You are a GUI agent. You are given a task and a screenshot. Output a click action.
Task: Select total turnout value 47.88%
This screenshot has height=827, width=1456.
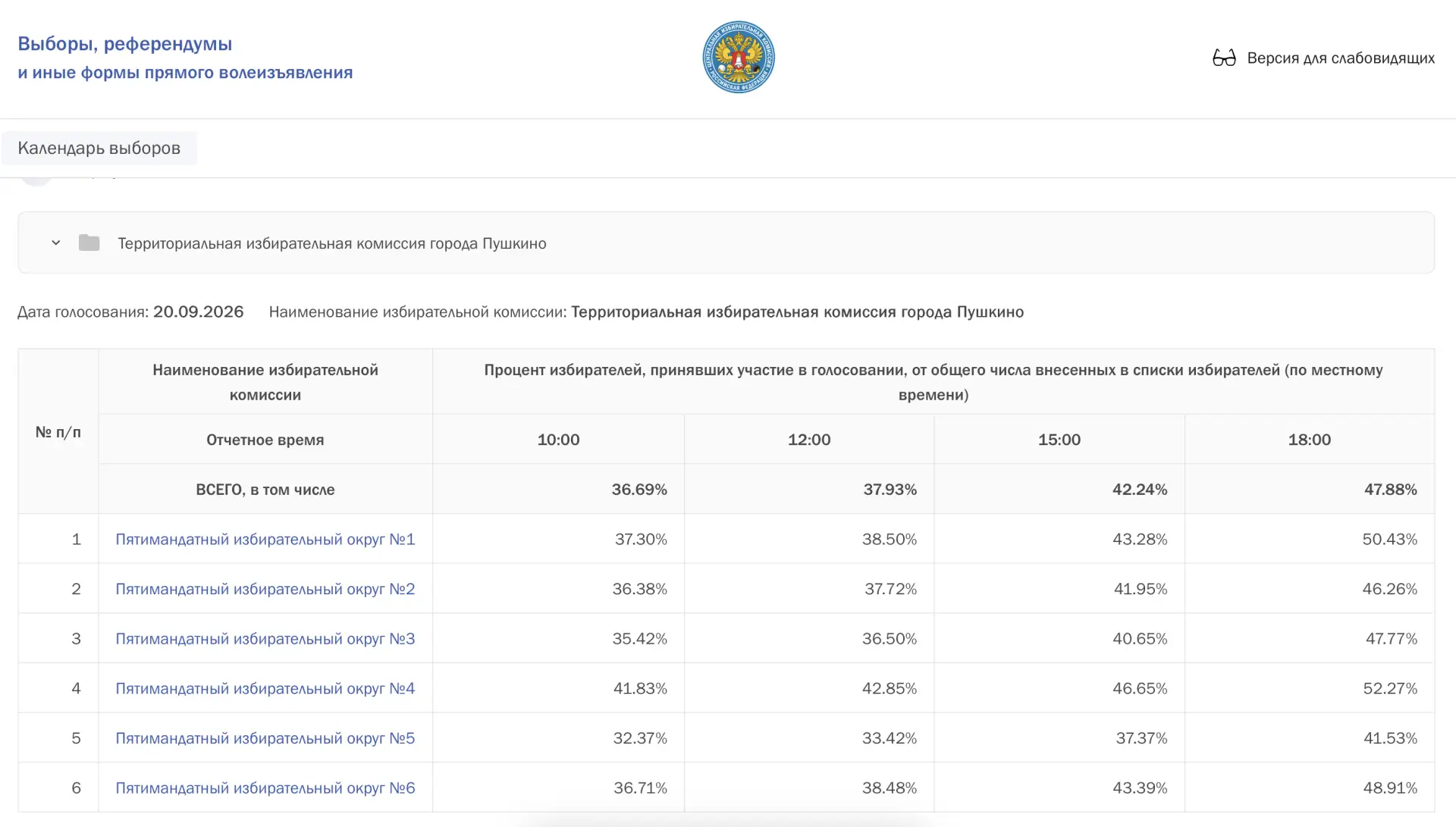coord(1391,490)
